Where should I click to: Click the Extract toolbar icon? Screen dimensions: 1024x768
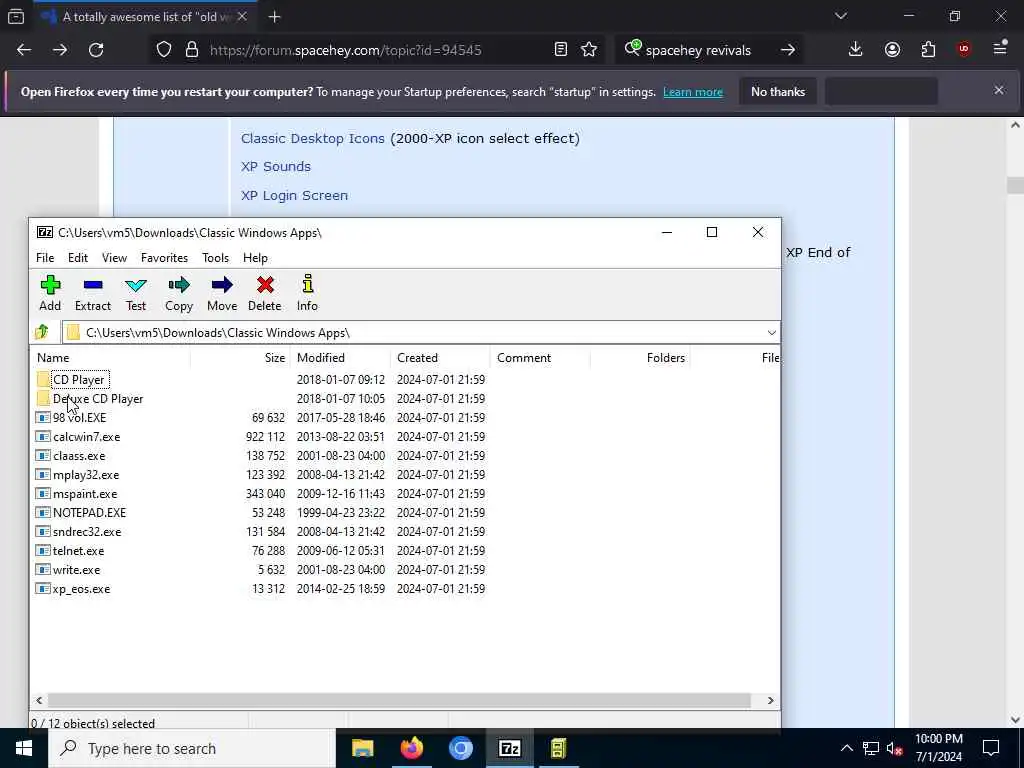[93, 293]
